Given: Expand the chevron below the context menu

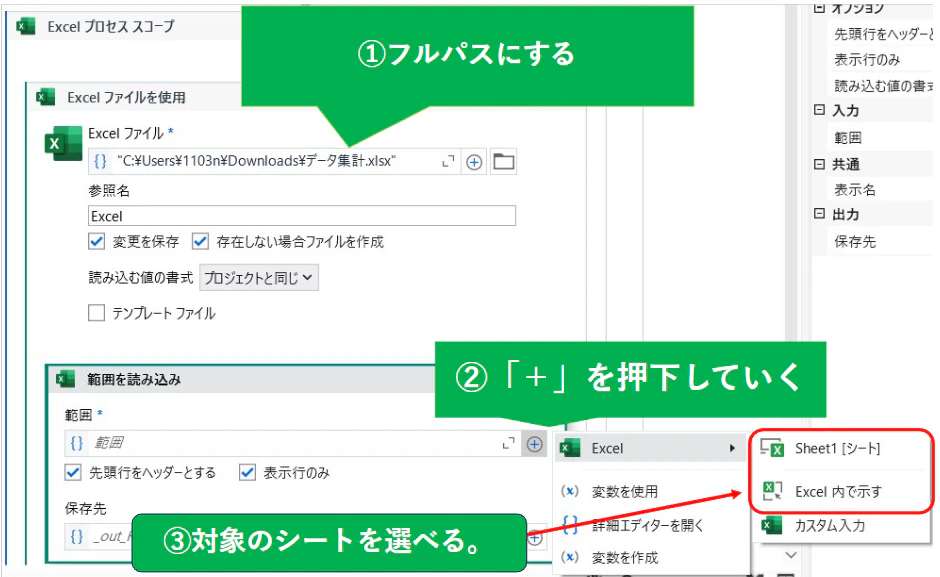Looking at the screenshot, I should [791, 555].
